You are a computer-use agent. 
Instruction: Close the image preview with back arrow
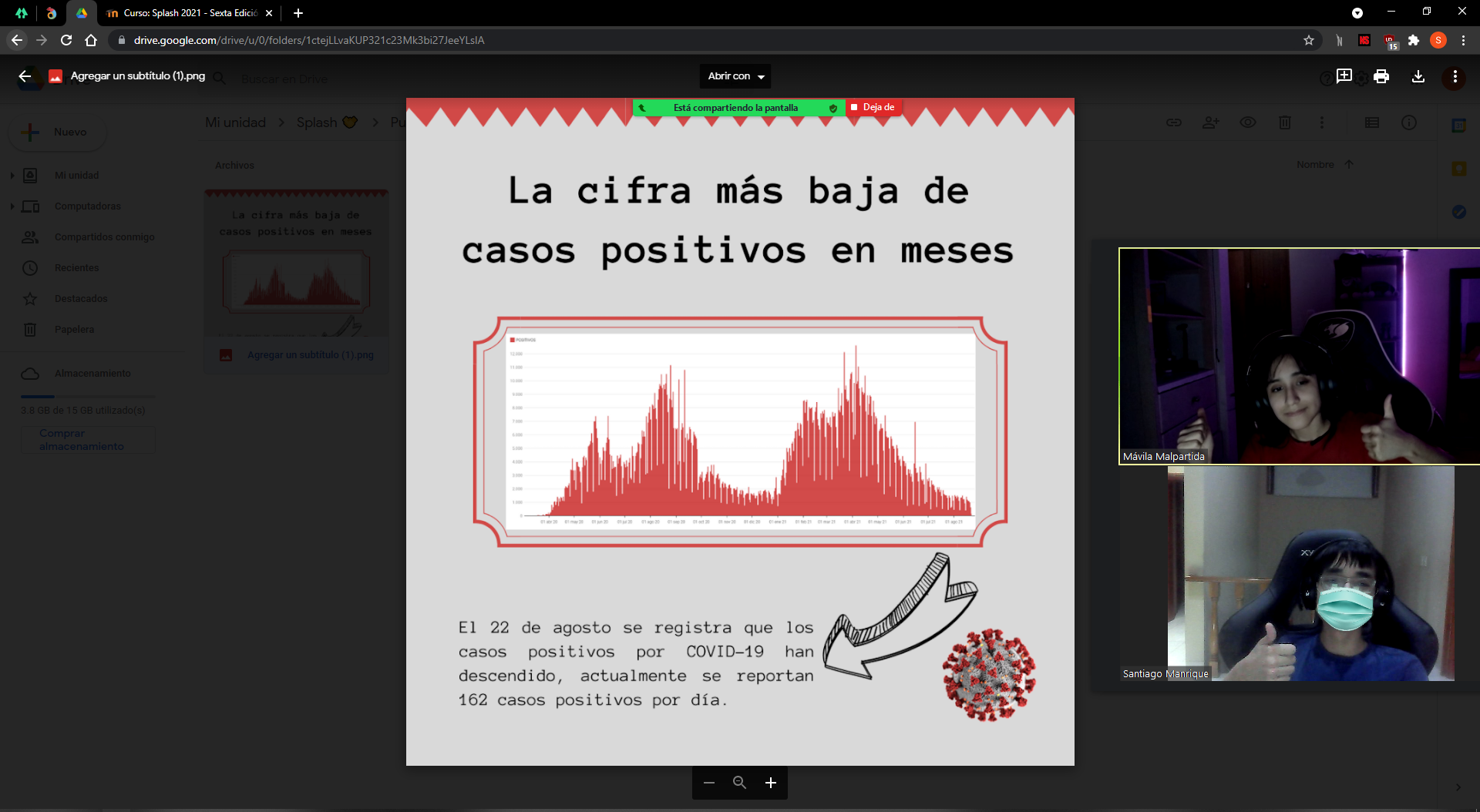coord(25,76)
